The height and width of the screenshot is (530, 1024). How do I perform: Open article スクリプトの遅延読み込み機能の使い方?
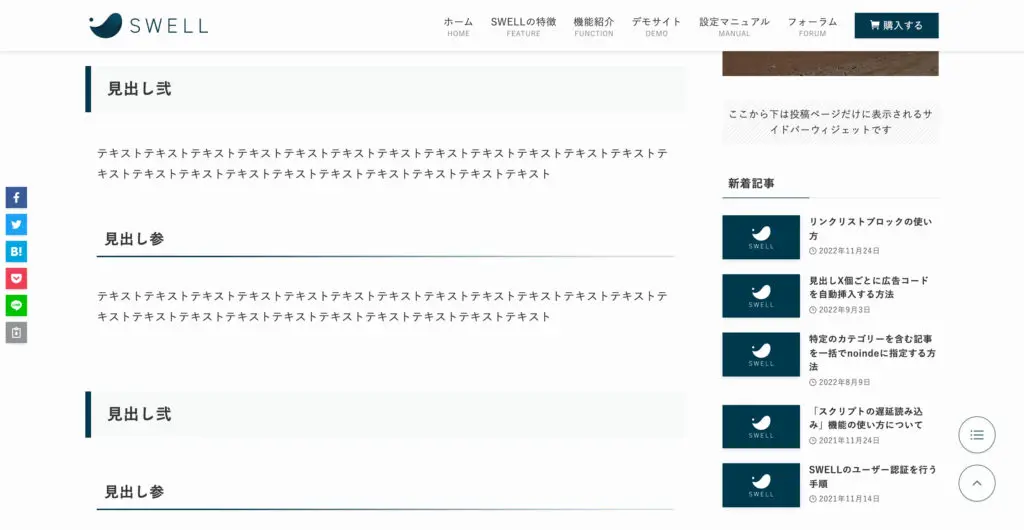click(x=868, y=418)
